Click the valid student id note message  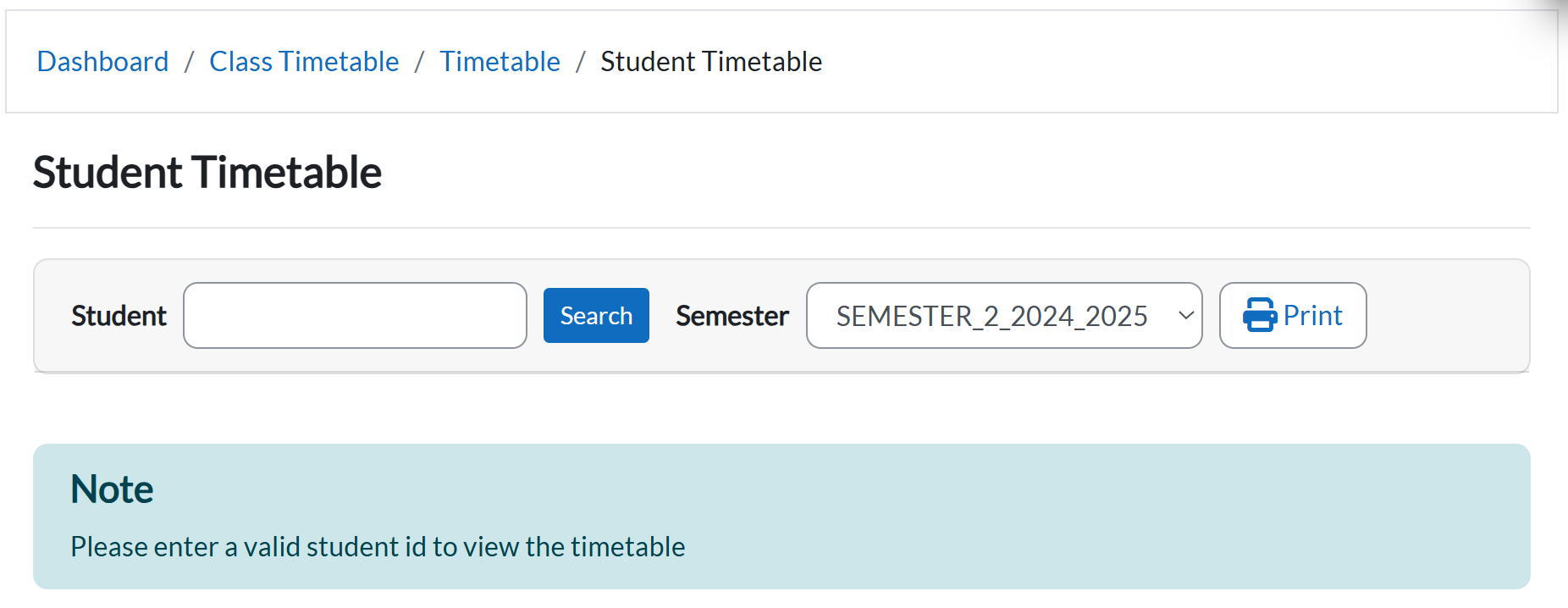pos(378,547)
